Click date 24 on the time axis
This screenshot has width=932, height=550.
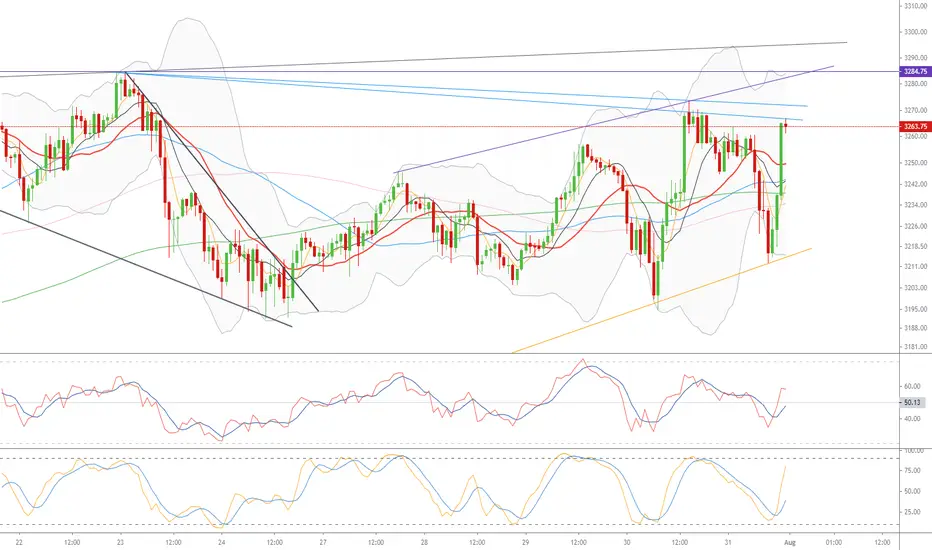point(222,542)
